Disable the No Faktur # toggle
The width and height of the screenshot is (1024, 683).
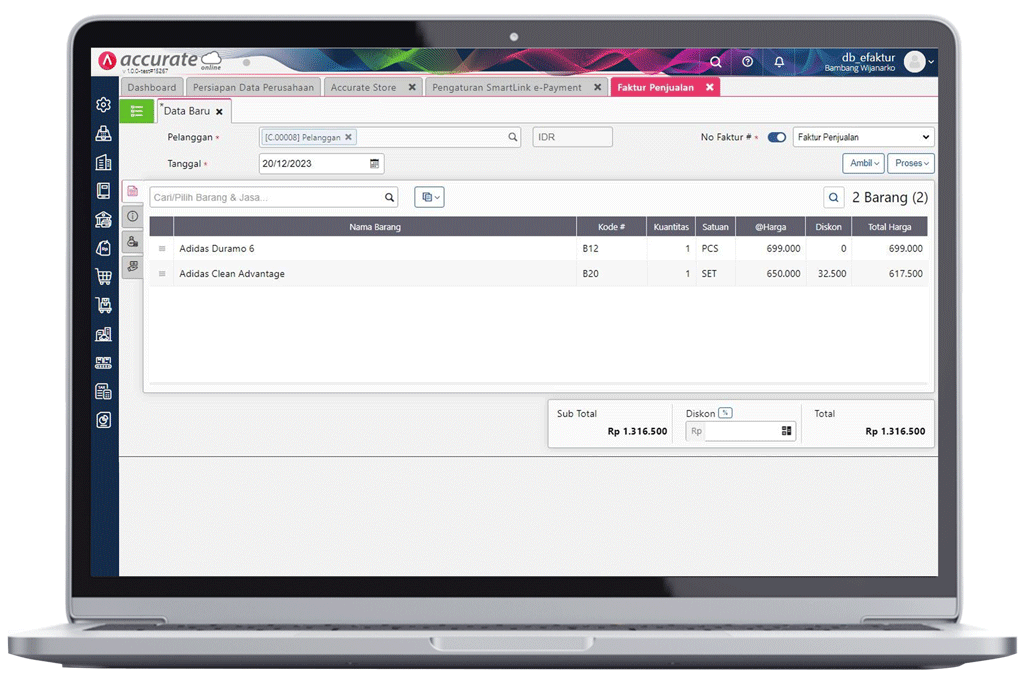tap(776, 137)
